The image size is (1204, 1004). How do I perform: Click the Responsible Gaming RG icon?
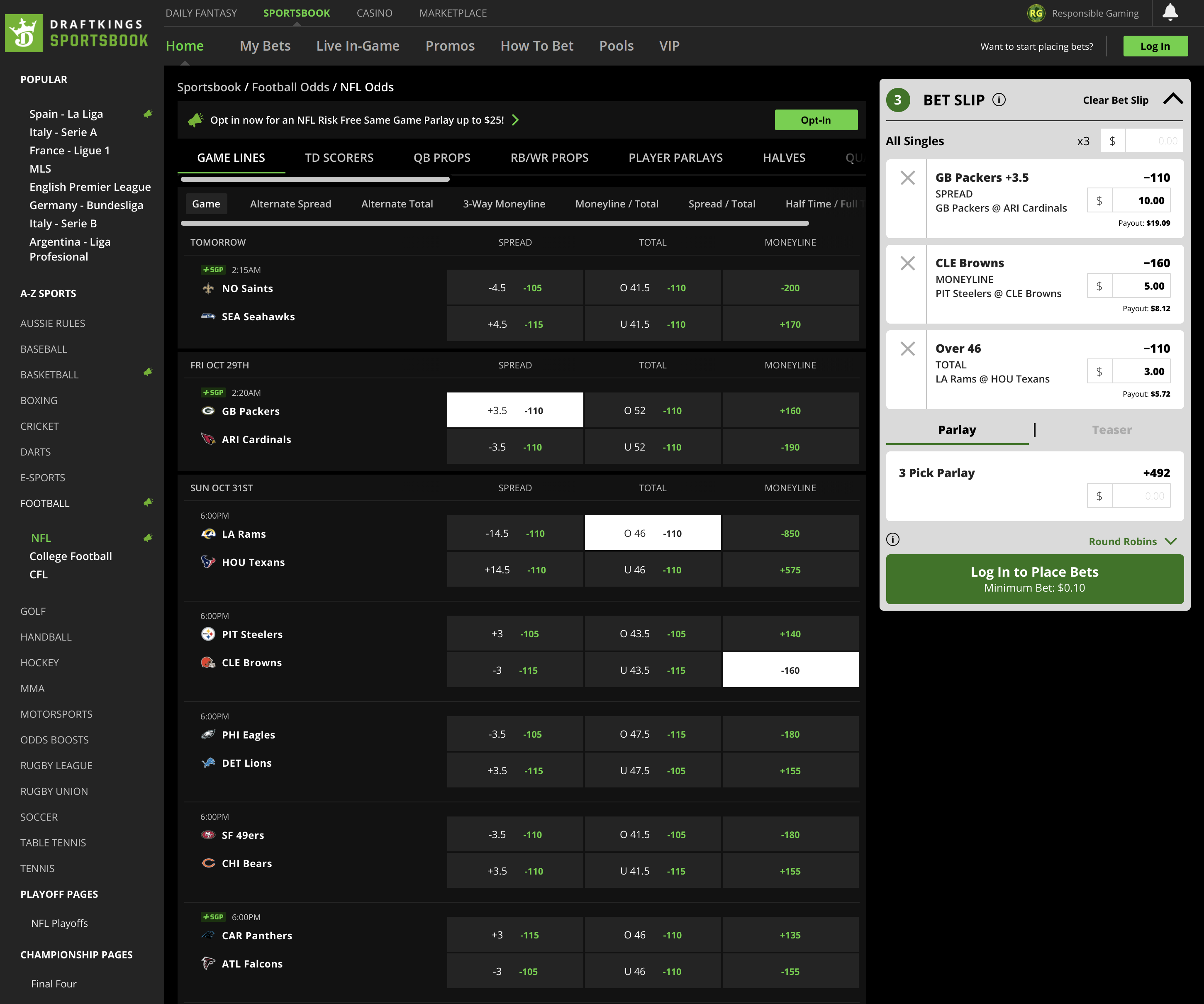tap(1036, 12)
